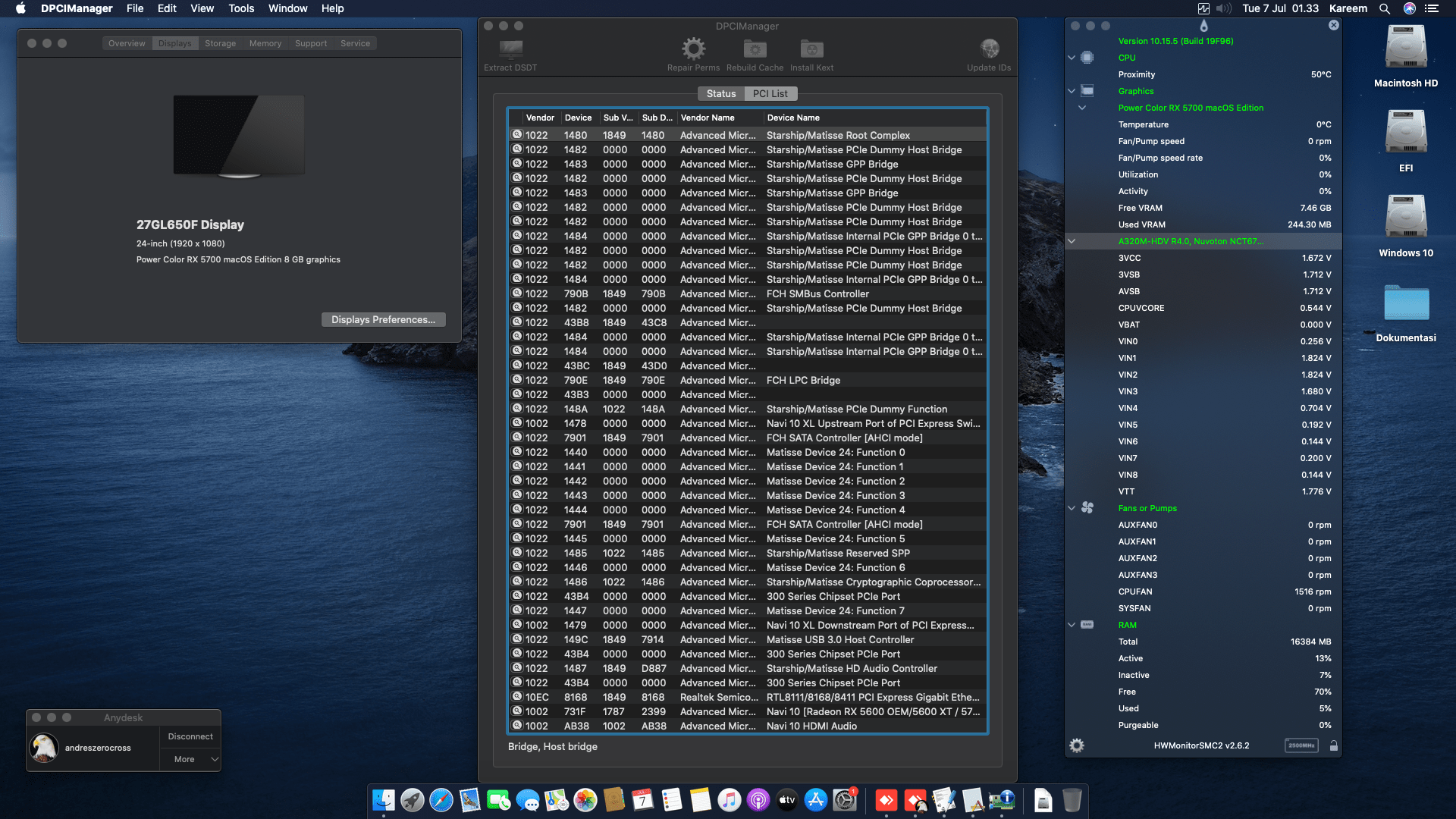Collapse the Graphics section
The image size is (1456, 819).
point(1072,91)
